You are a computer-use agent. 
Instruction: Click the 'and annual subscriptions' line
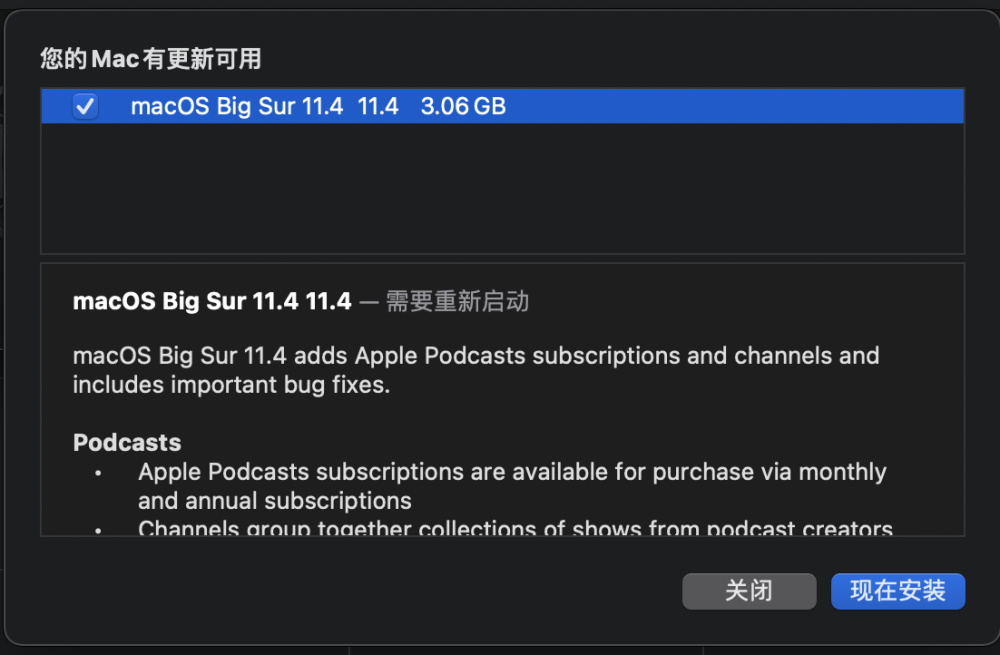coord(275,500)
